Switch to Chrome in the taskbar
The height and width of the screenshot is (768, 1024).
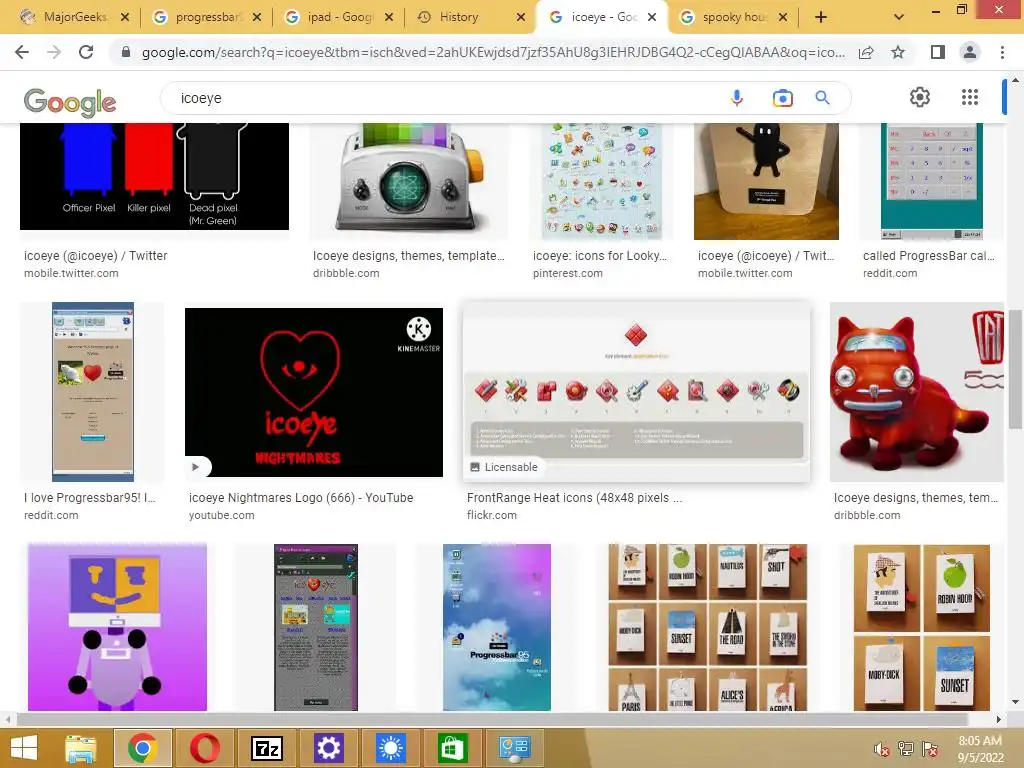(x=142, y=748)
